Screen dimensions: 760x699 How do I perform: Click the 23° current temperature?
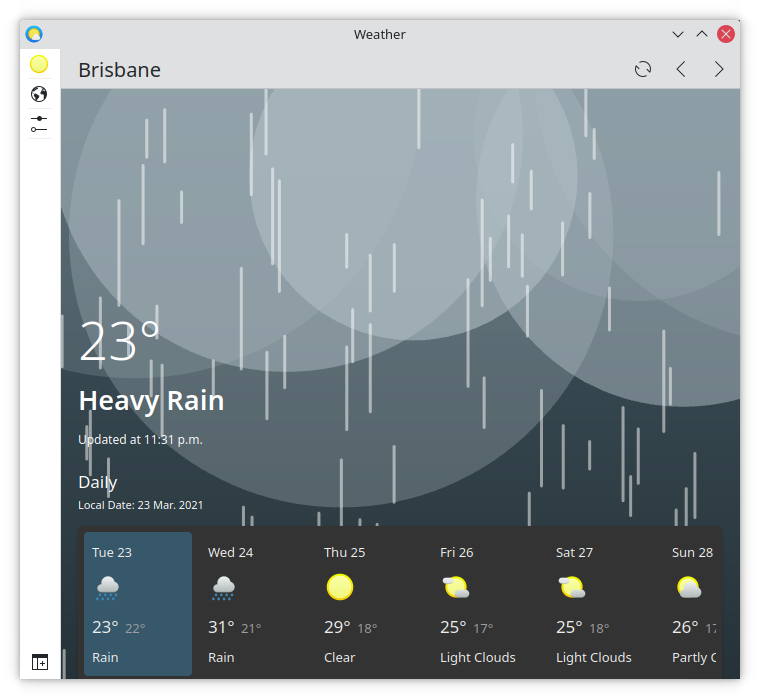point(120,342)
